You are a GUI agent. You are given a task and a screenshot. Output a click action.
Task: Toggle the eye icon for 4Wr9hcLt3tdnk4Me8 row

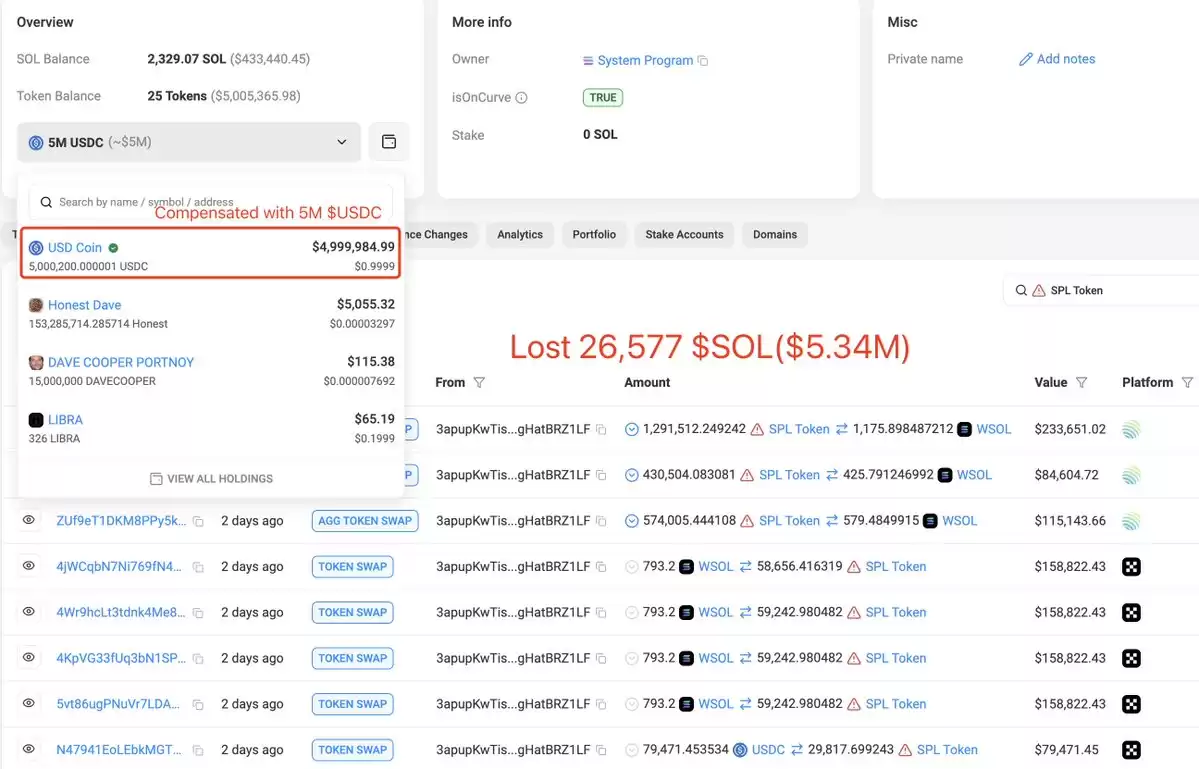28,612
